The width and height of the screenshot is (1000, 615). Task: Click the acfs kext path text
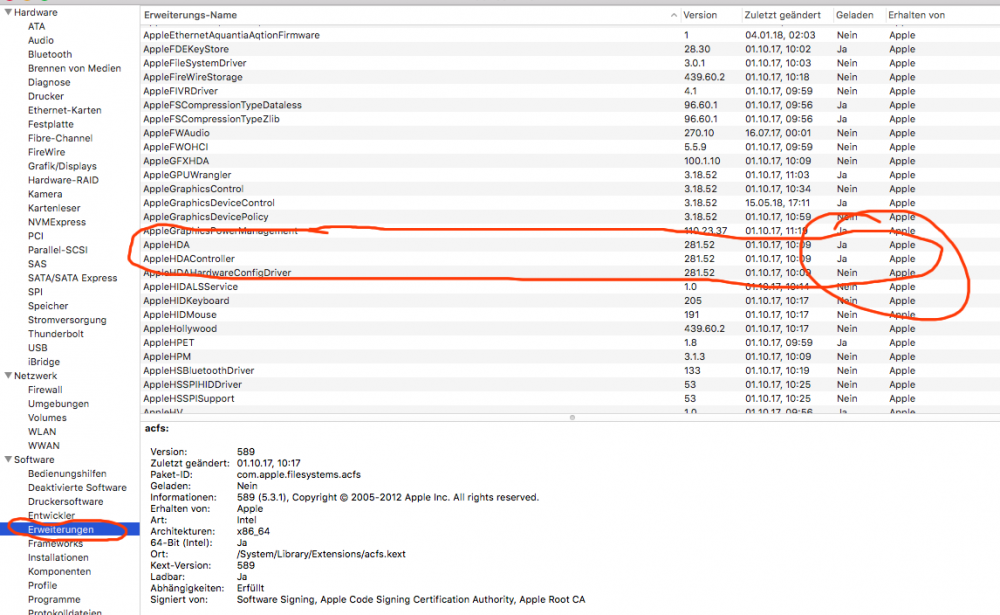click(321, 554)
